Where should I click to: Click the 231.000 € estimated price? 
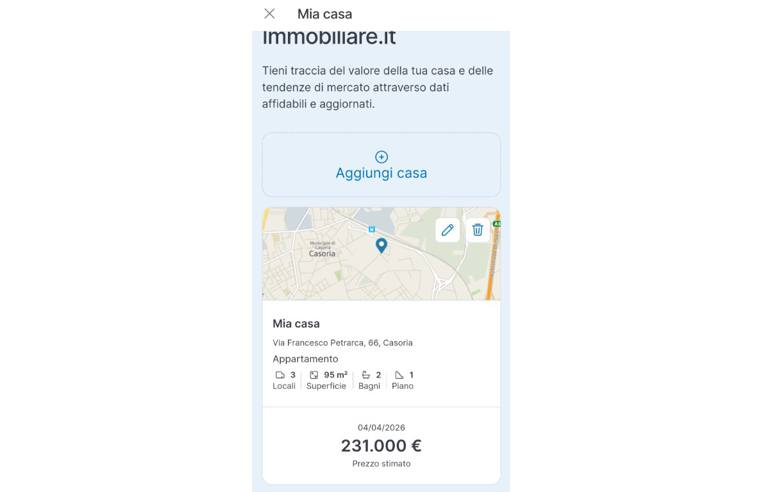381,446
